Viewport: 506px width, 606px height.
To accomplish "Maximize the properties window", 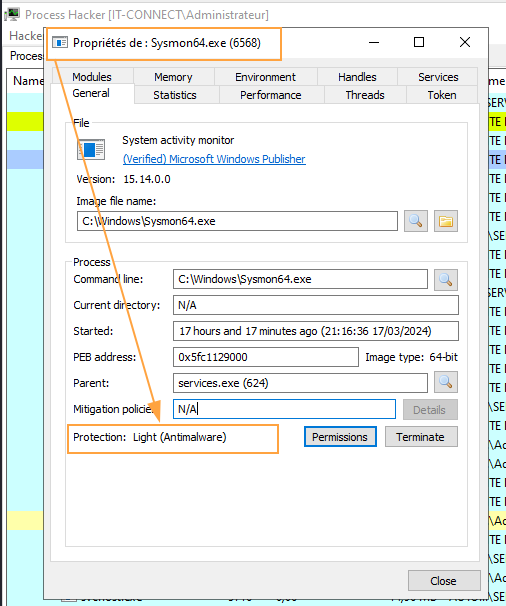I will tap(419, 42).
